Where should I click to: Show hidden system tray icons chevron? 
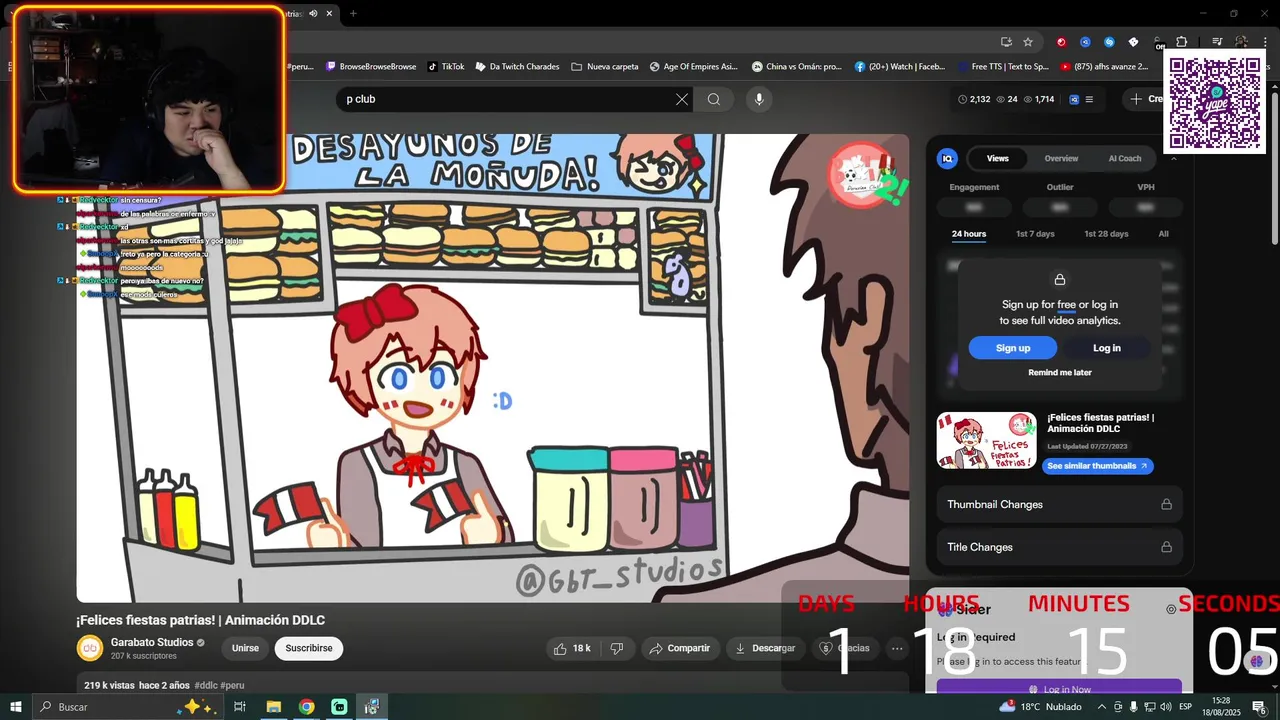[x=1101, y=707]
